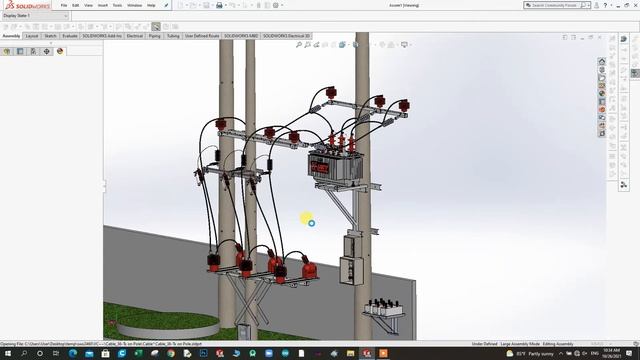Switch to the SOLIDWORKS MBD tab

241,36
